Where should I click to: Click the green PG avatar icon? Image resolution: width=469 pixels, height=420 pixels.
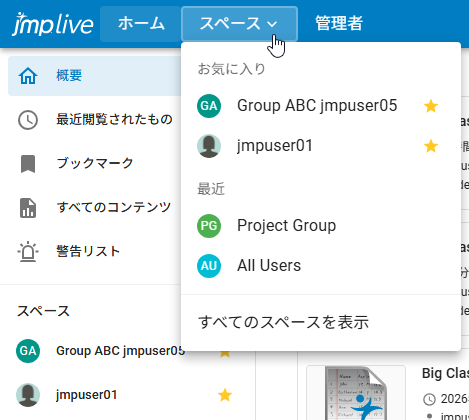click(209, 226)
